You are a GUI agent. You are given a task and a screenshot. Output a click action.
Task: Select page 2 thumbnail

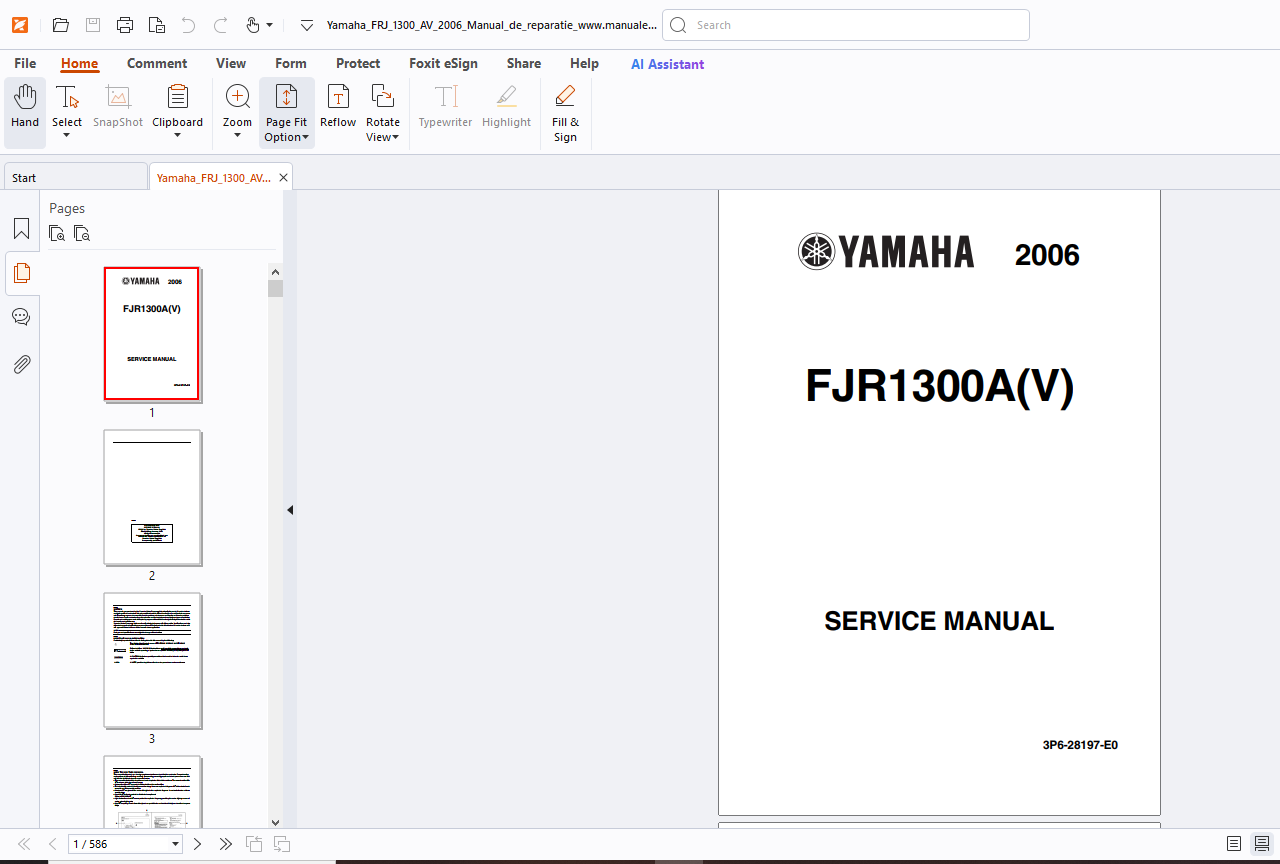(x=152, y=497)
